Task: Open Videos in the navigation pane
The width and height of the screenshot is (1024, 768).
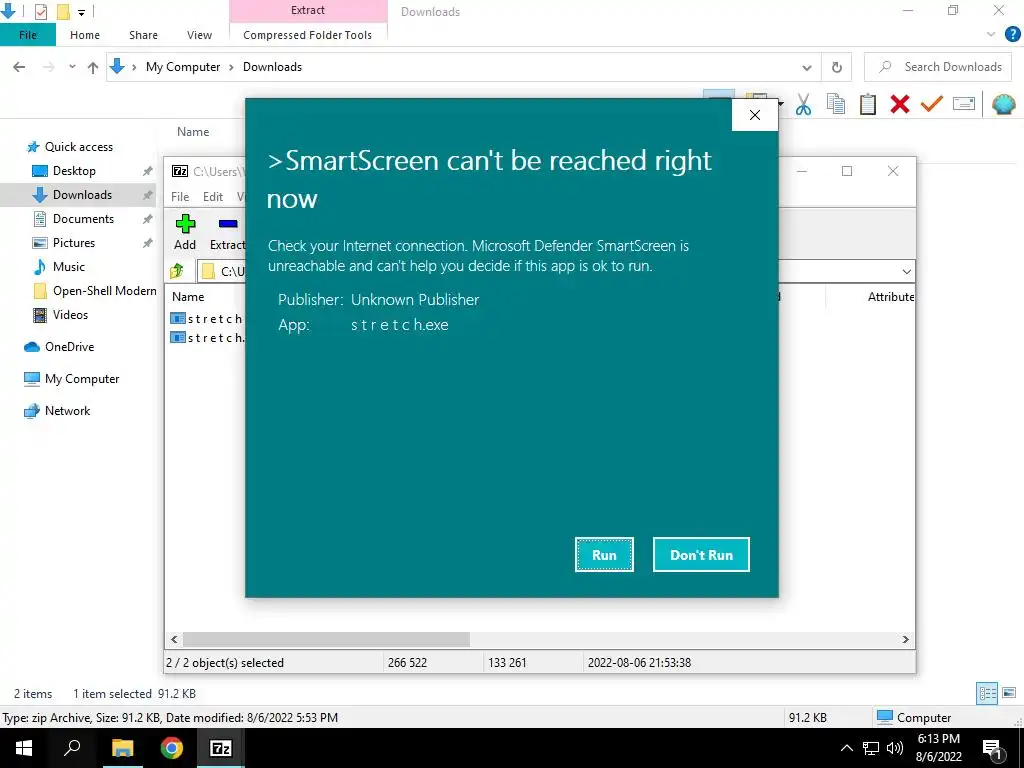Action: click(70, 315)
